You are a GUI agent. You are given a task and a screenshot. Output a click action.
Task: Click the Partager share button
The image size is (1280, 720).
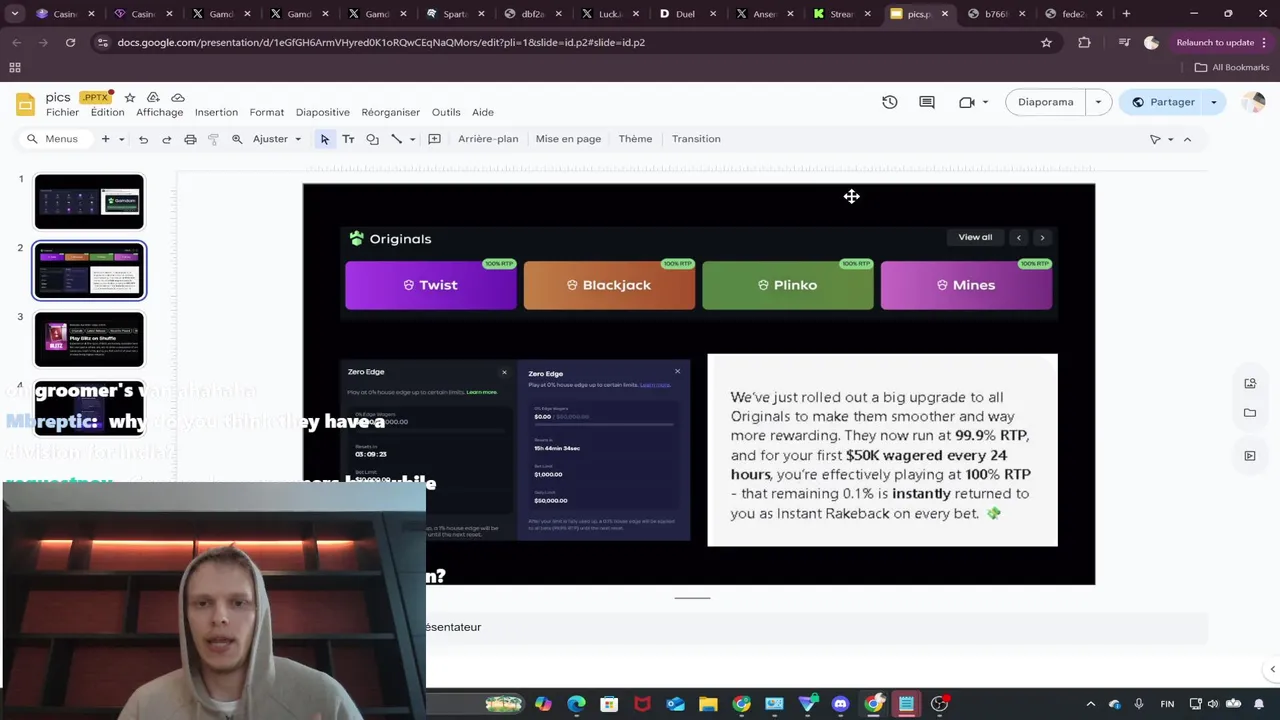tap(1162, 102)
